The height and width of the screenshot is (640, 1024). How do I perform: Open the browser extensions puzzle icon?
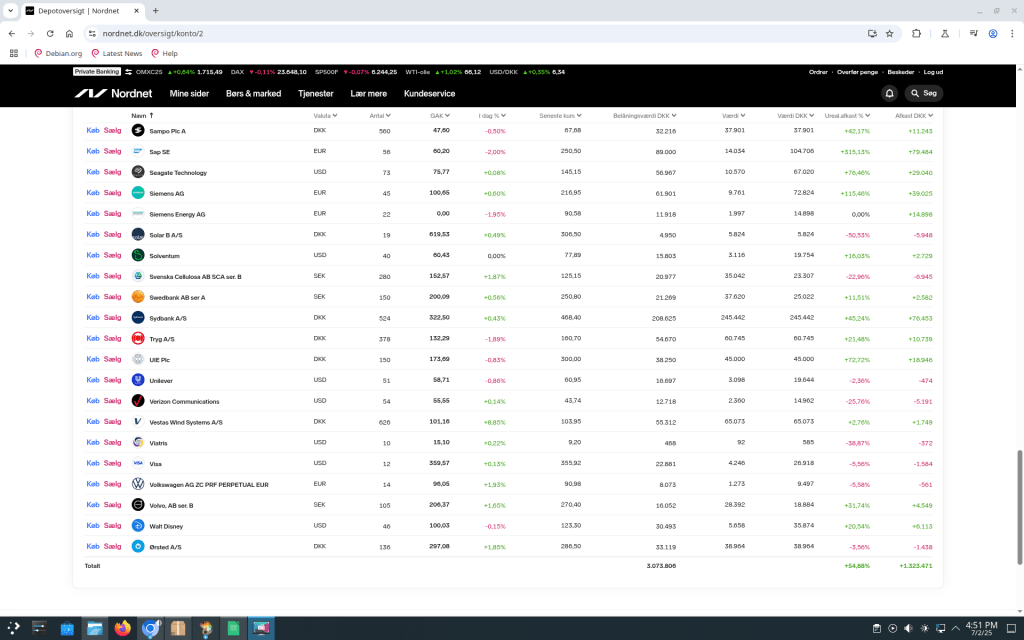tap(916, 33)
